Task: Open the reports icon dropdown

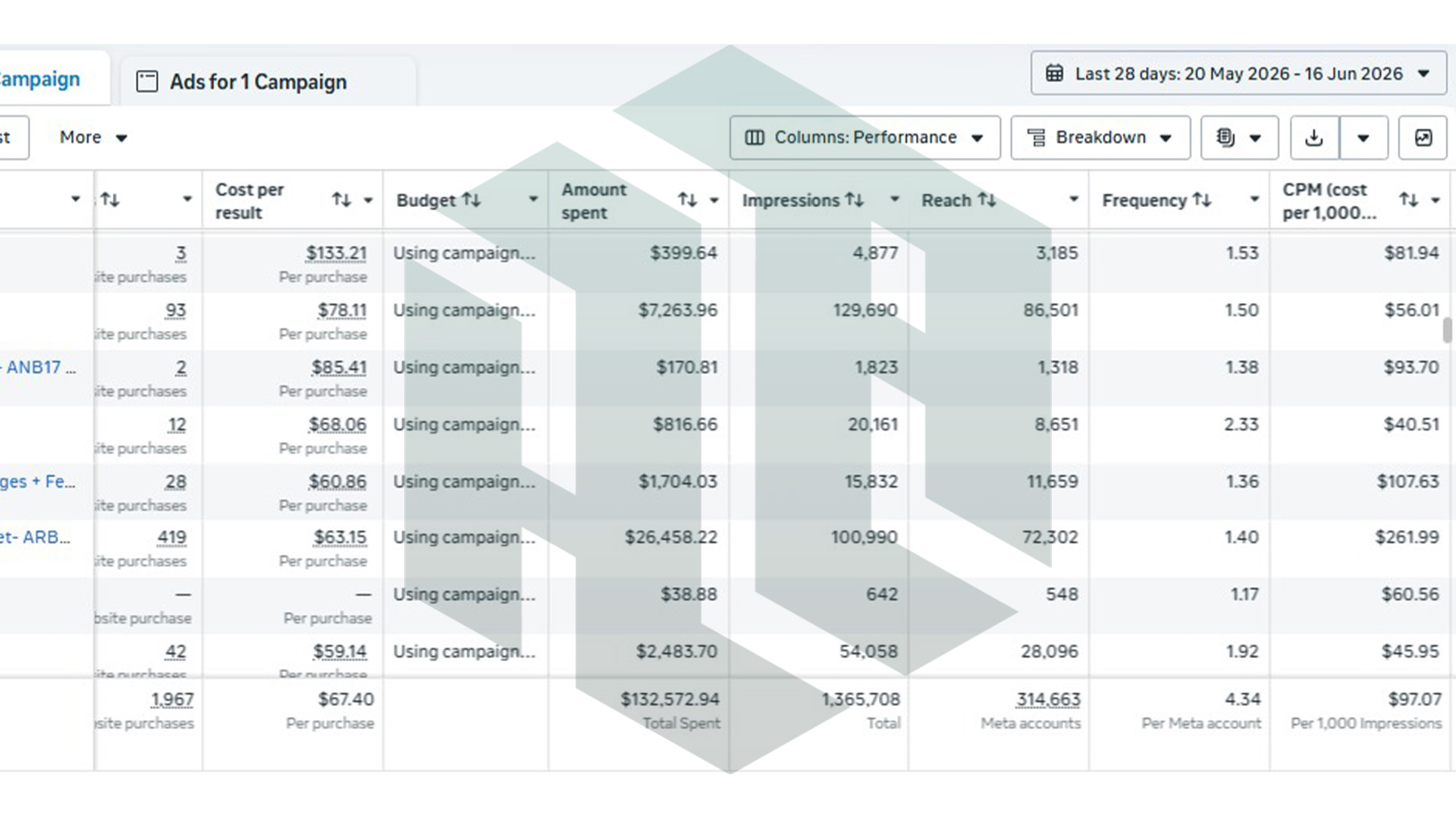Action: click(1239, 137)
